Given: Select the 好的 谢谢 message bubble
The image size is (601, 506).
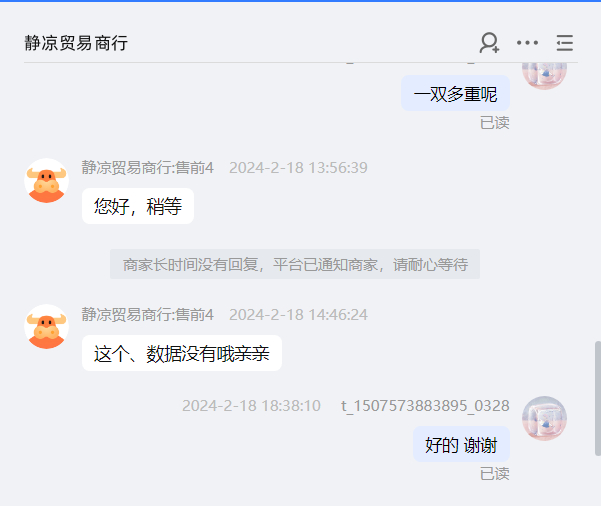Looking at the screenshot, I should coord(461,444).
